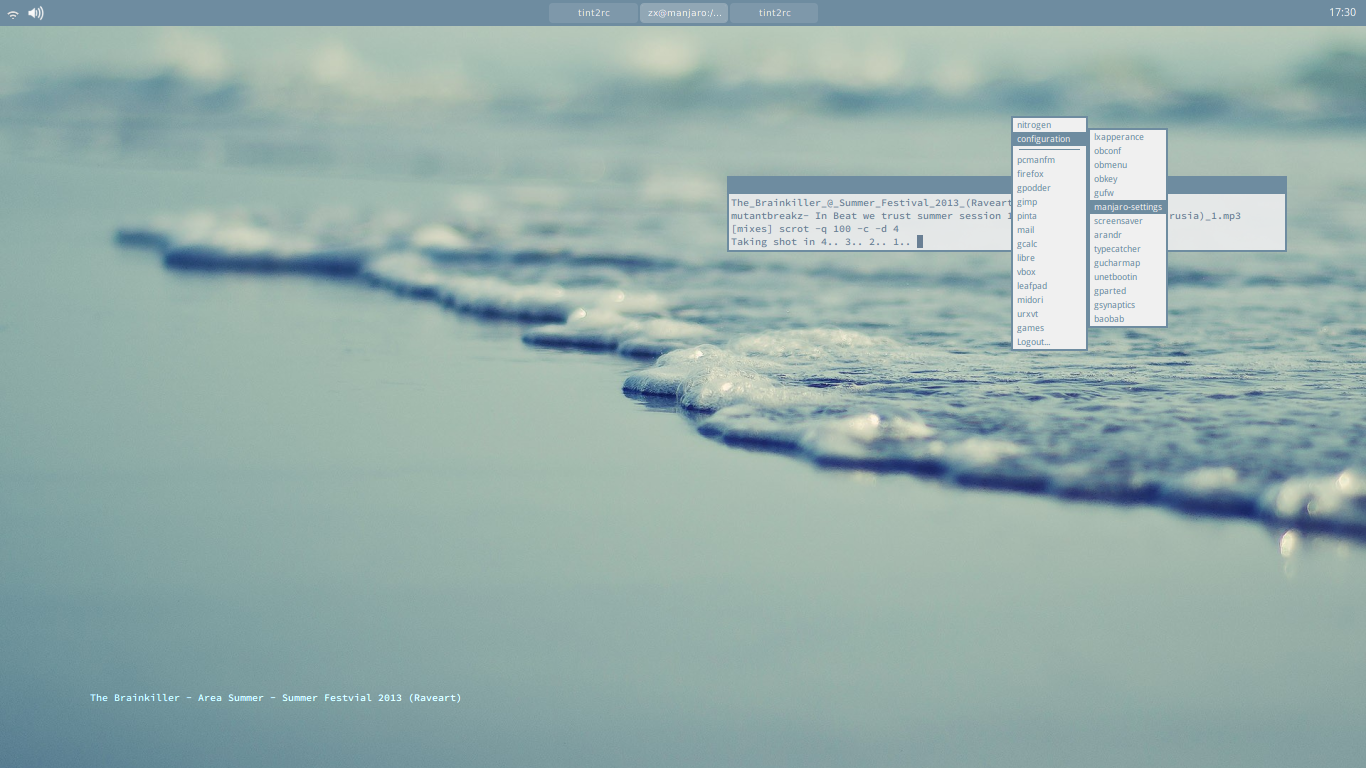Open obkey from the submenu
Viewport: 1366px width, 768px height.
(1128, 179)
